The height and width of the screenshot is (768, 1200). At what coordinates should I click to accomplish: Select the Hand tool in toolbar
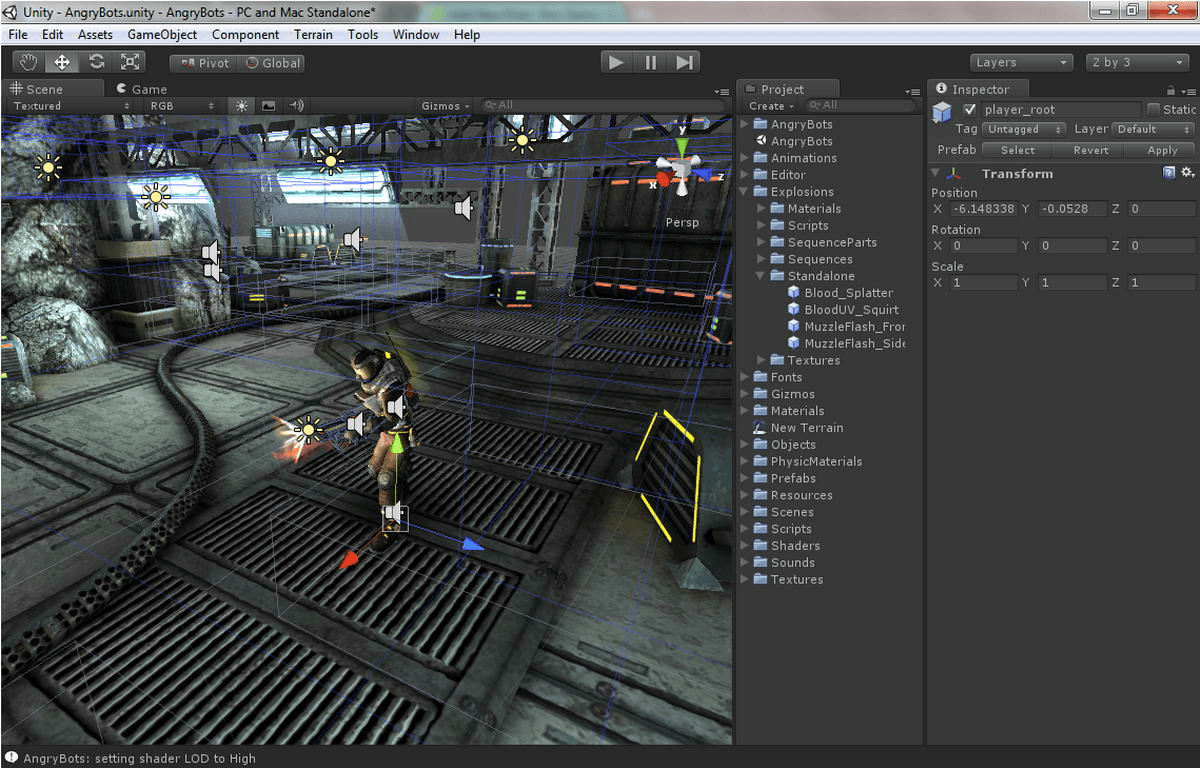click(x=29, y=62)
